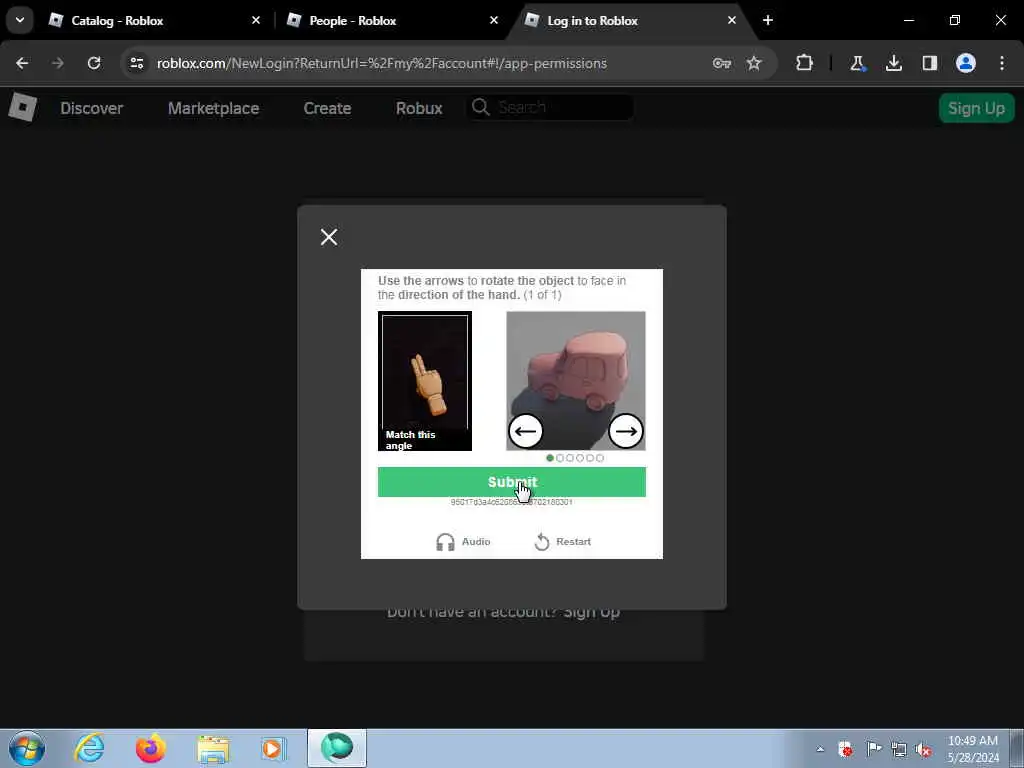Viewport: 1024px width, 768px height.
Task: Show hidden system tray icons
Action: click(820, 749)
